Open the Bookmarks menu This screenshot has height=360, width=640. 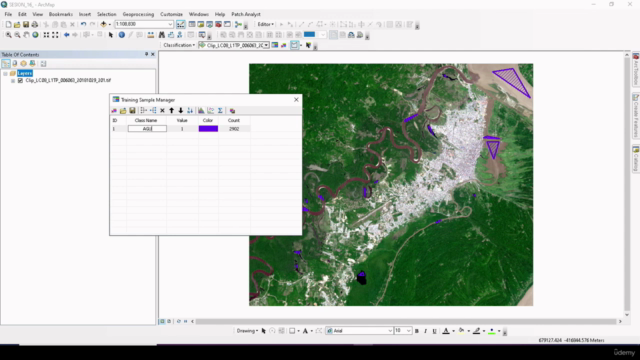(x=61, y=14)
